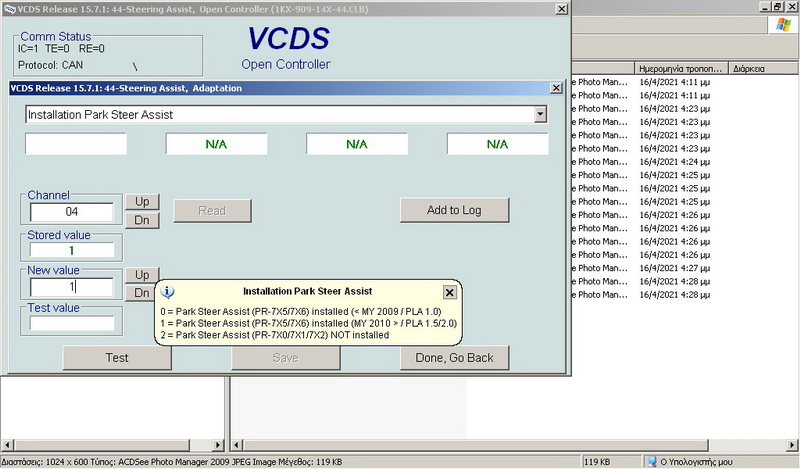Image resolution: width=800 pixels, height=469 pixels.
Task: Click Done, Go Back button
Action: coord(454,358)
